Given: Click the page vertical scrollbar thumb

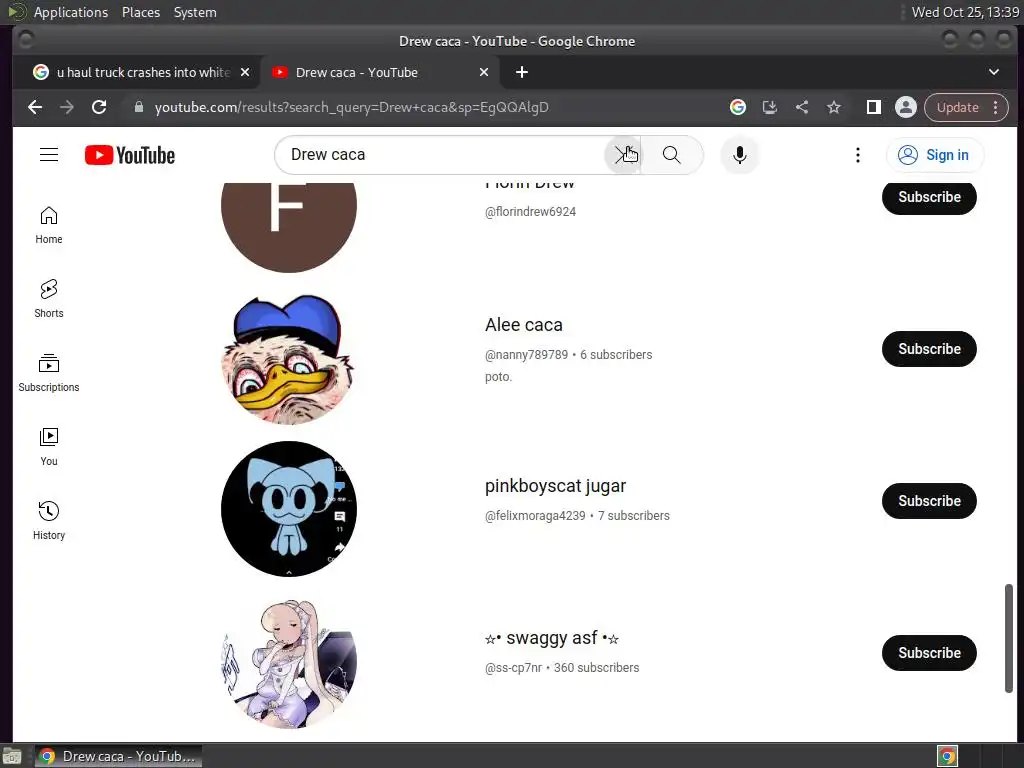Looking at the screenshot, I should click(1008, 638).
